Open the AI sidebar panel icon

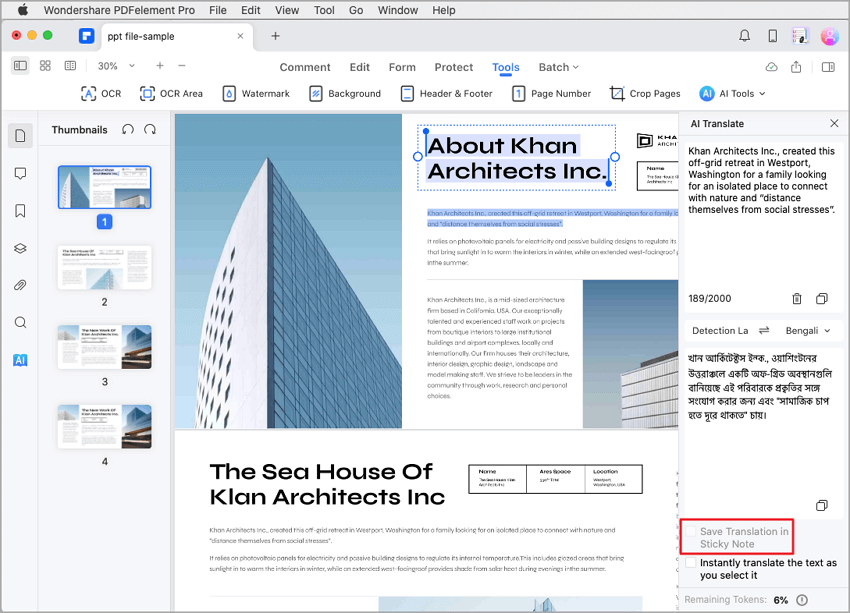[x=21, y=360]
